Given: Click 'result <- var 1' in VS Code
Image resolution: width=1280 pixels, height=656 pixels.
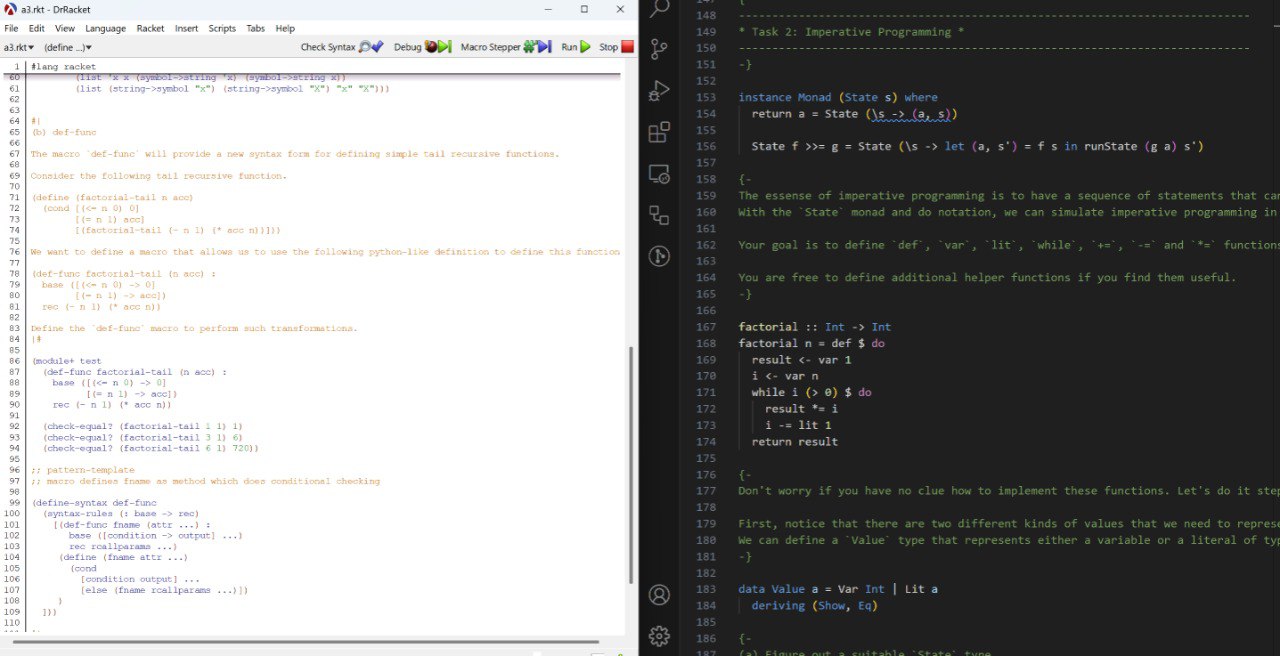Looking at the screenshot, I should pos(801,360).
